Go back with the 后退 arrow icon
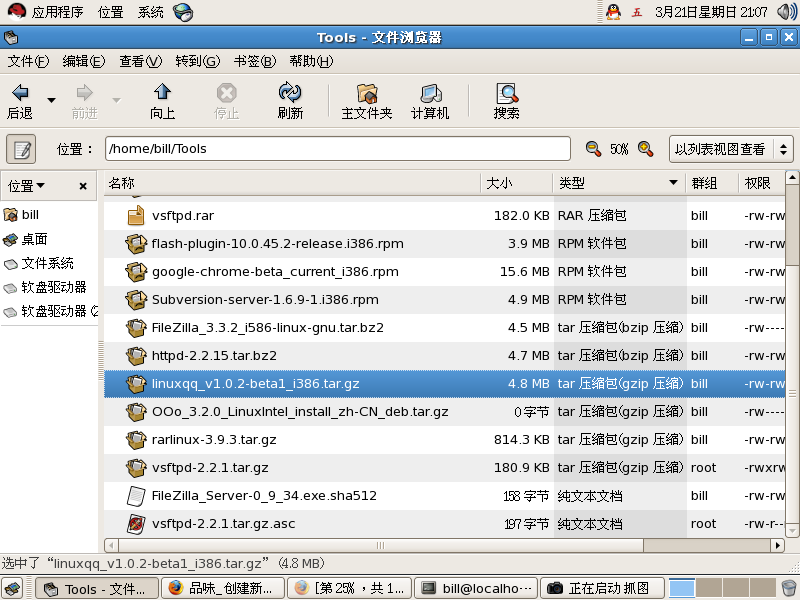The image size is (800, 600). [x=20, y=92]
